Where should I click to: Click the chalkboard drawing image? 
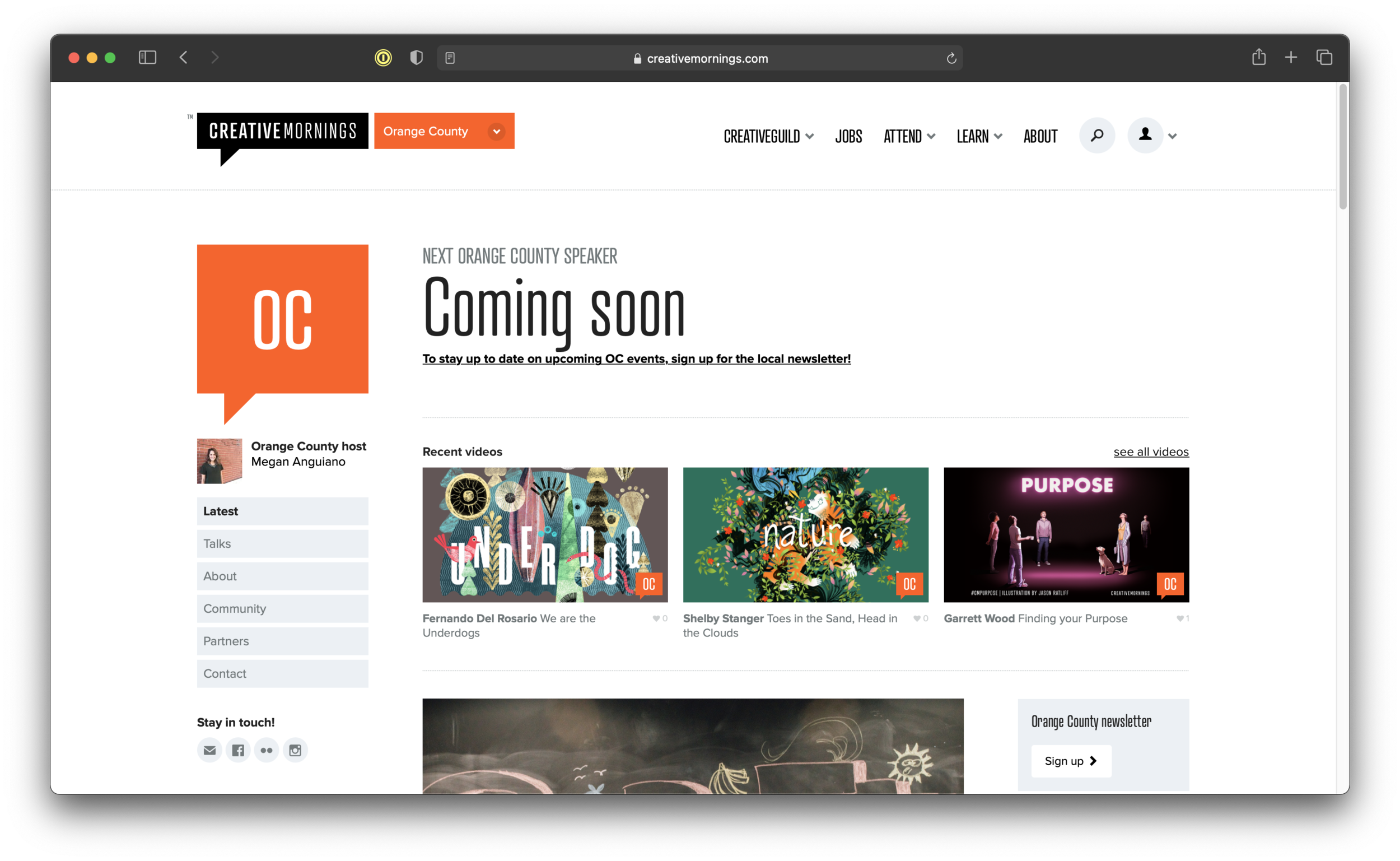tap(693, 746)
